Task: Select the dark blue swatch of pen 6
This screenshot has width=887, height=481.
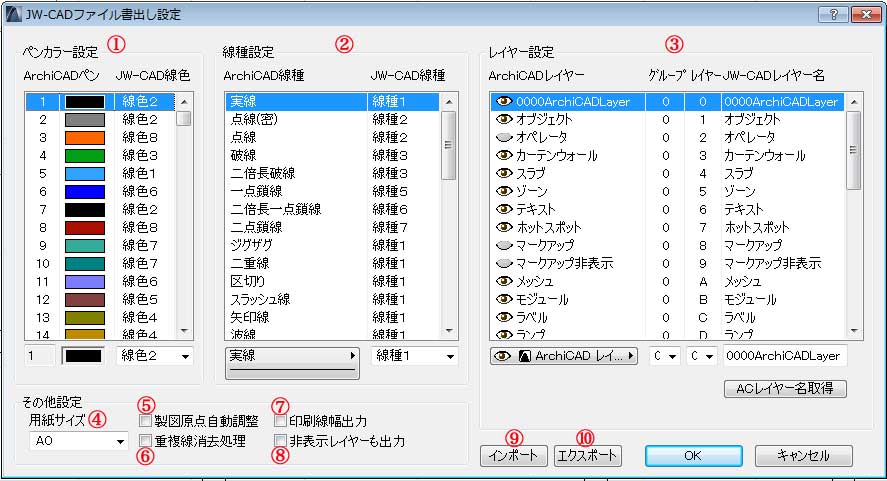Action: click(85, 192)
